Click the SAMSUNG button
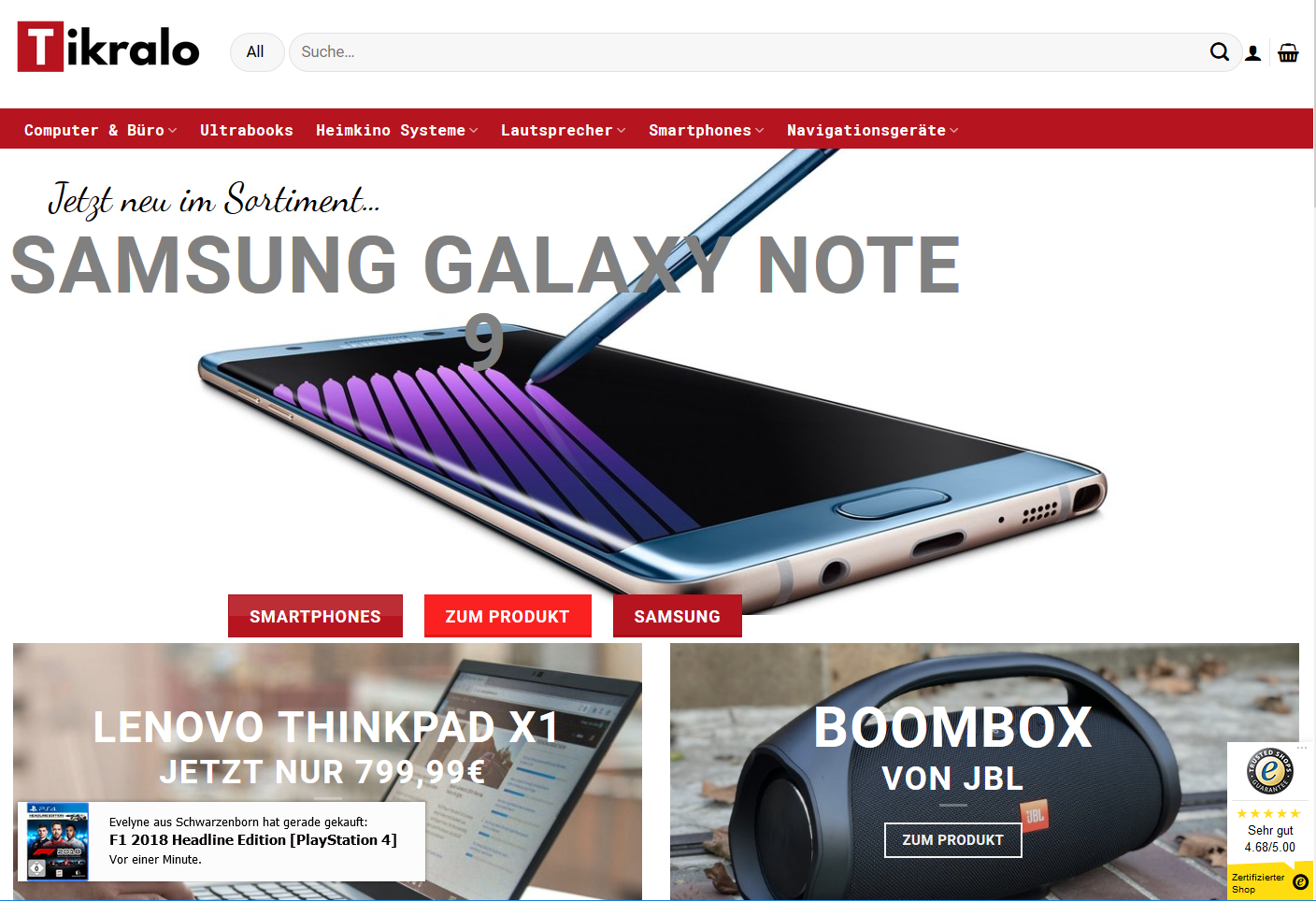 point(678,616)
